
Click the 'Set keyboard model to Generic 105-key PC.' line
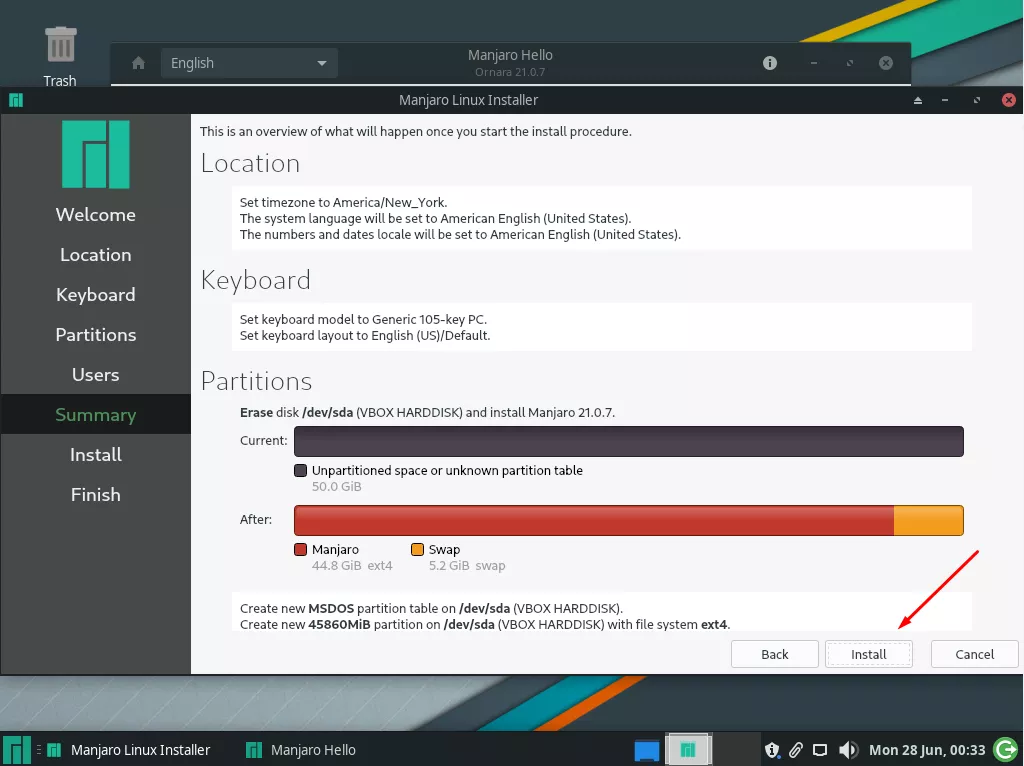point(363,319)
